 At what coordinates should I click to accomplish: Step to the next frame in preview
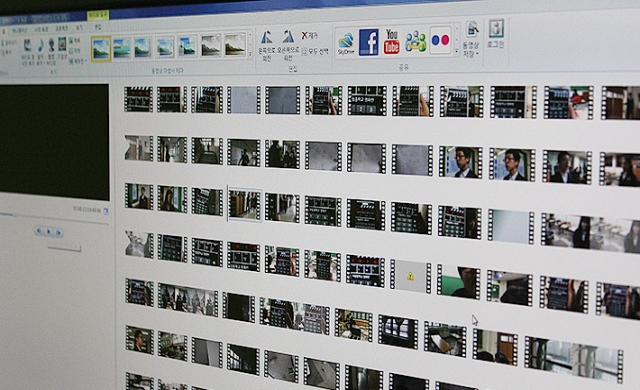(x=58, y=233)
